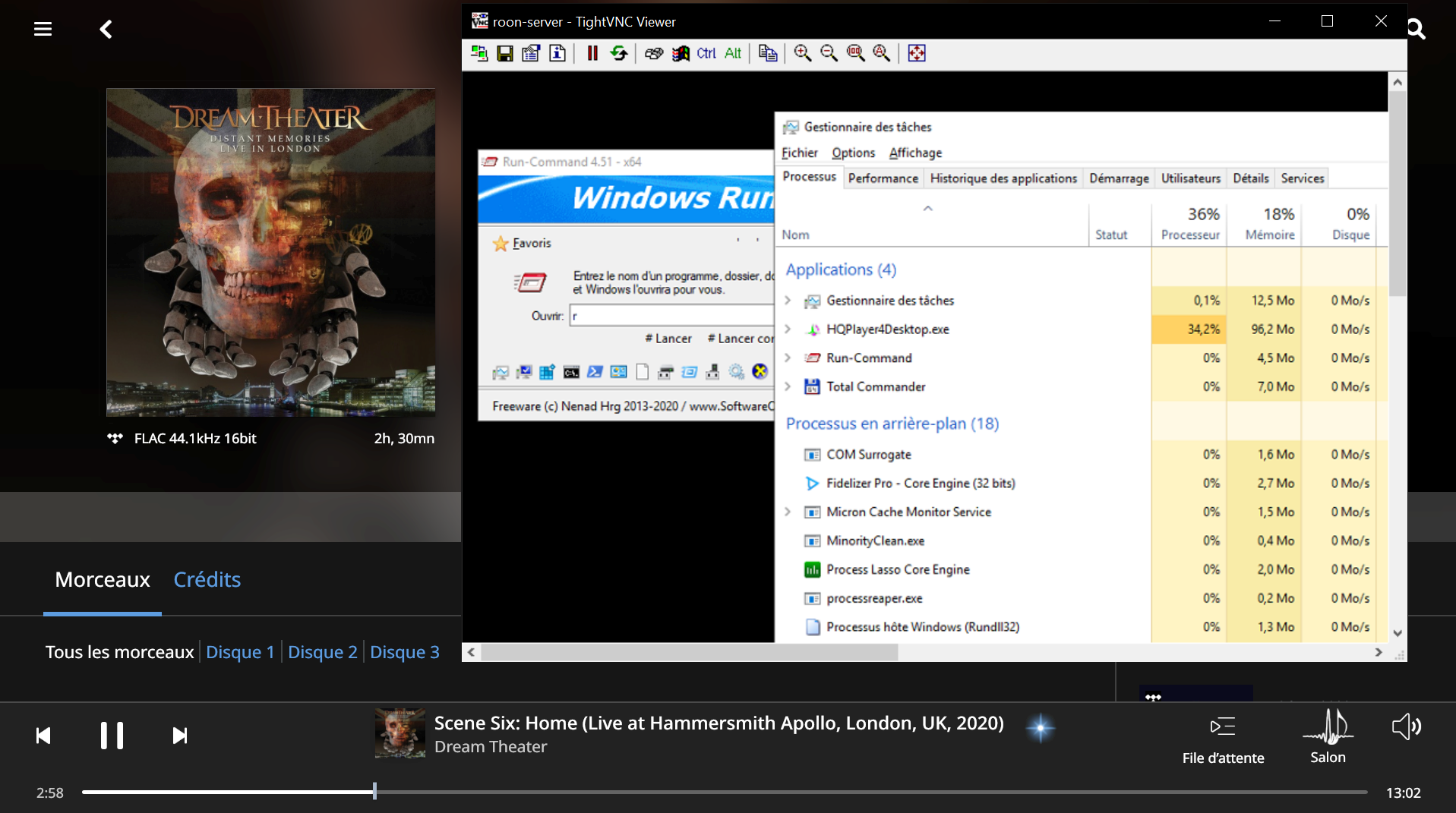Image resolution: width=1456 pixels, height=813 pixels.
Task: Zoom in the TightVNC view
Action: click(803, 53)
